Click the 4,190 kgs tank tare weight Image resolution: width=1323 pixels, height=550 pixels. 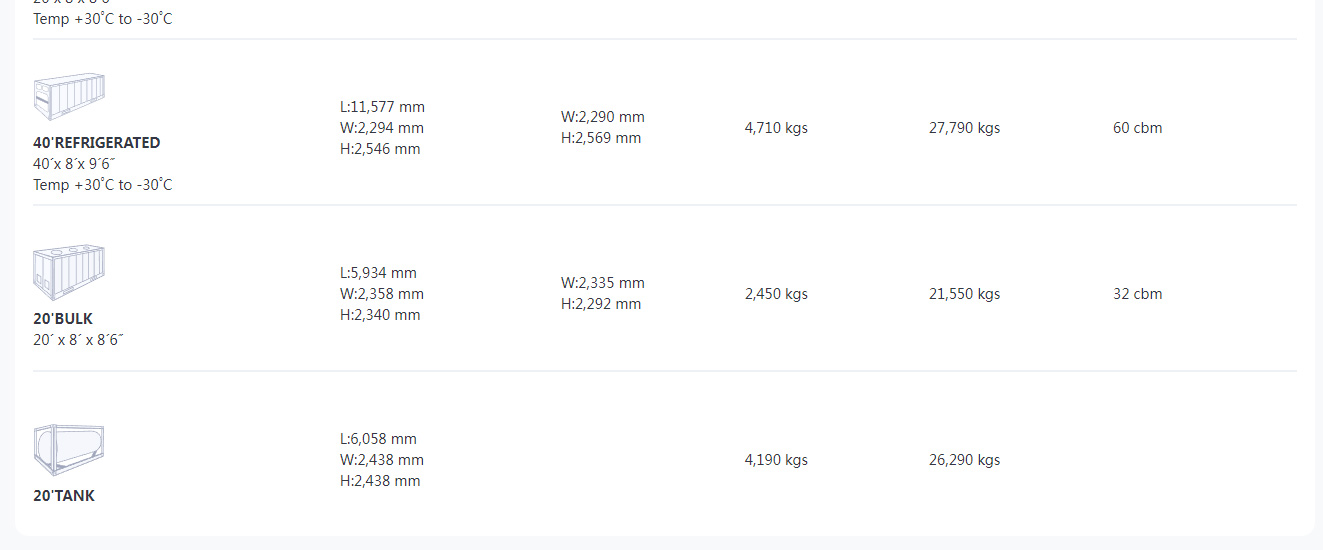(776, 460)
